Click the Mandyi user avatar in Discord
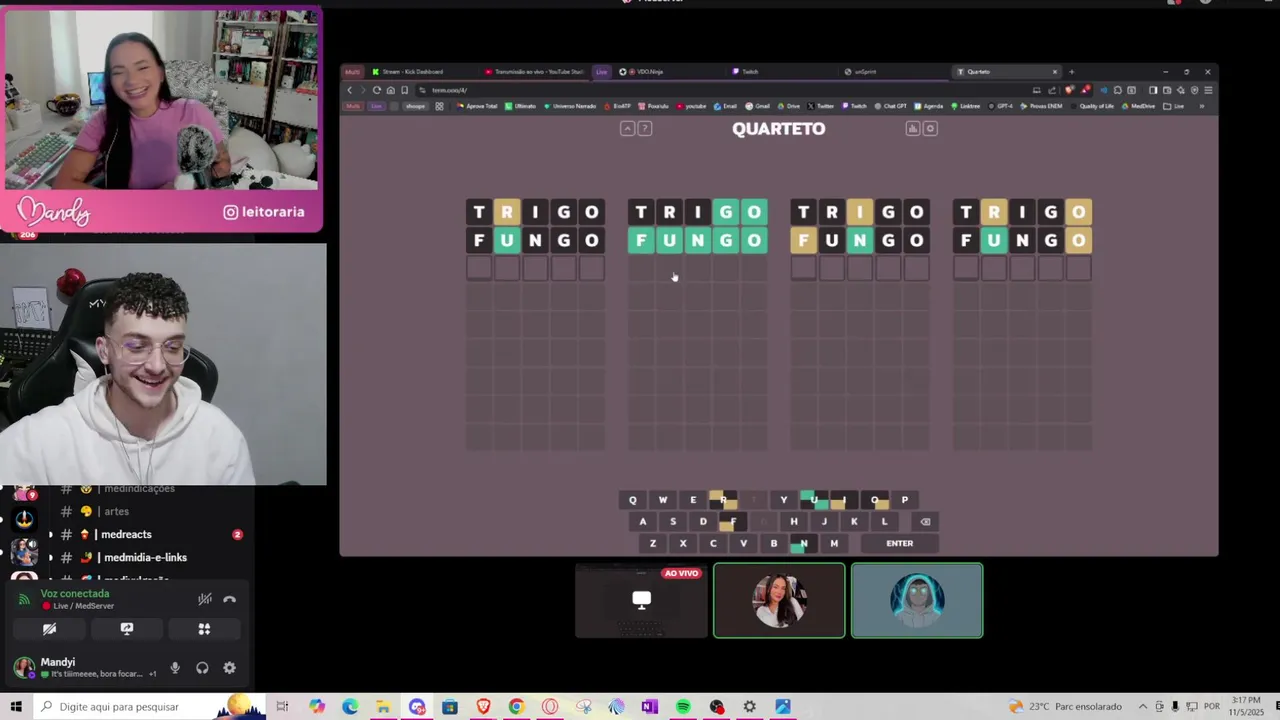The width and height of the screenshot is (1280, 720). [23, 668]
